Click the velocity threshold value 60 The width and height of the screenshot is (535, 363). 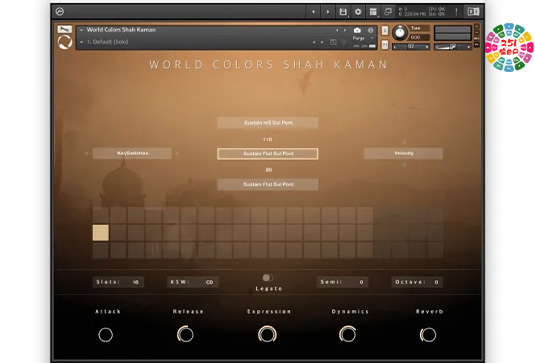pos(269,170)
